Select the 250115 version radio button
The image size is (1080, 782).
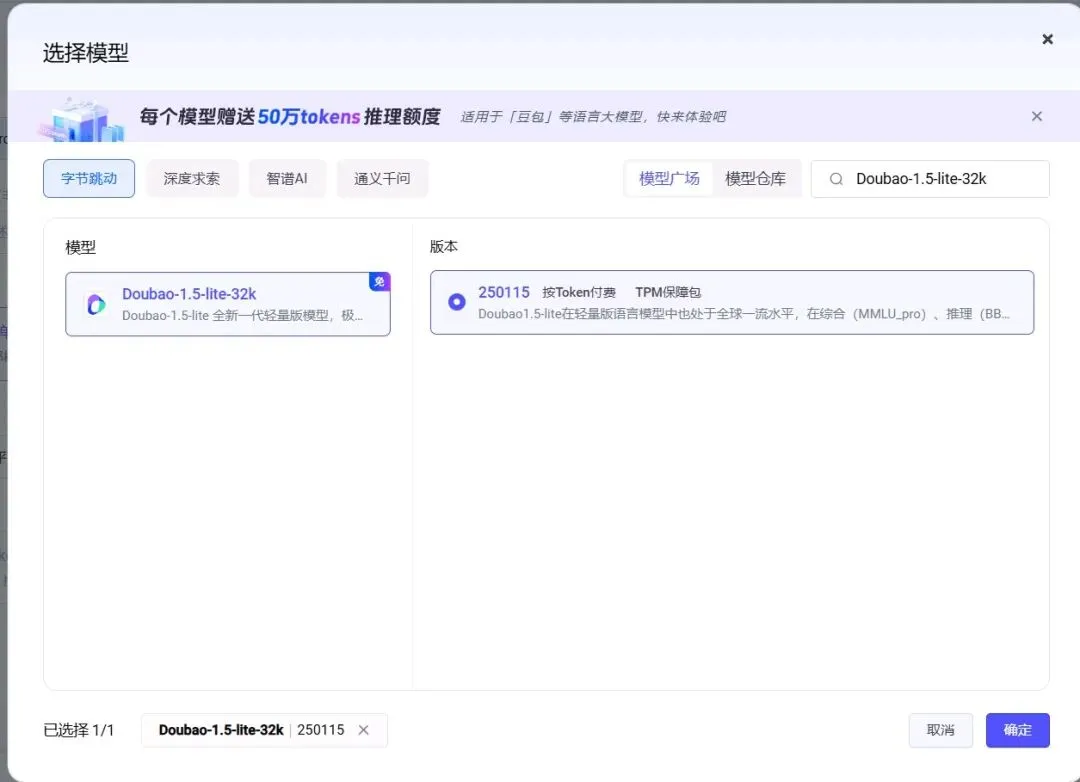tap(457, 302)
